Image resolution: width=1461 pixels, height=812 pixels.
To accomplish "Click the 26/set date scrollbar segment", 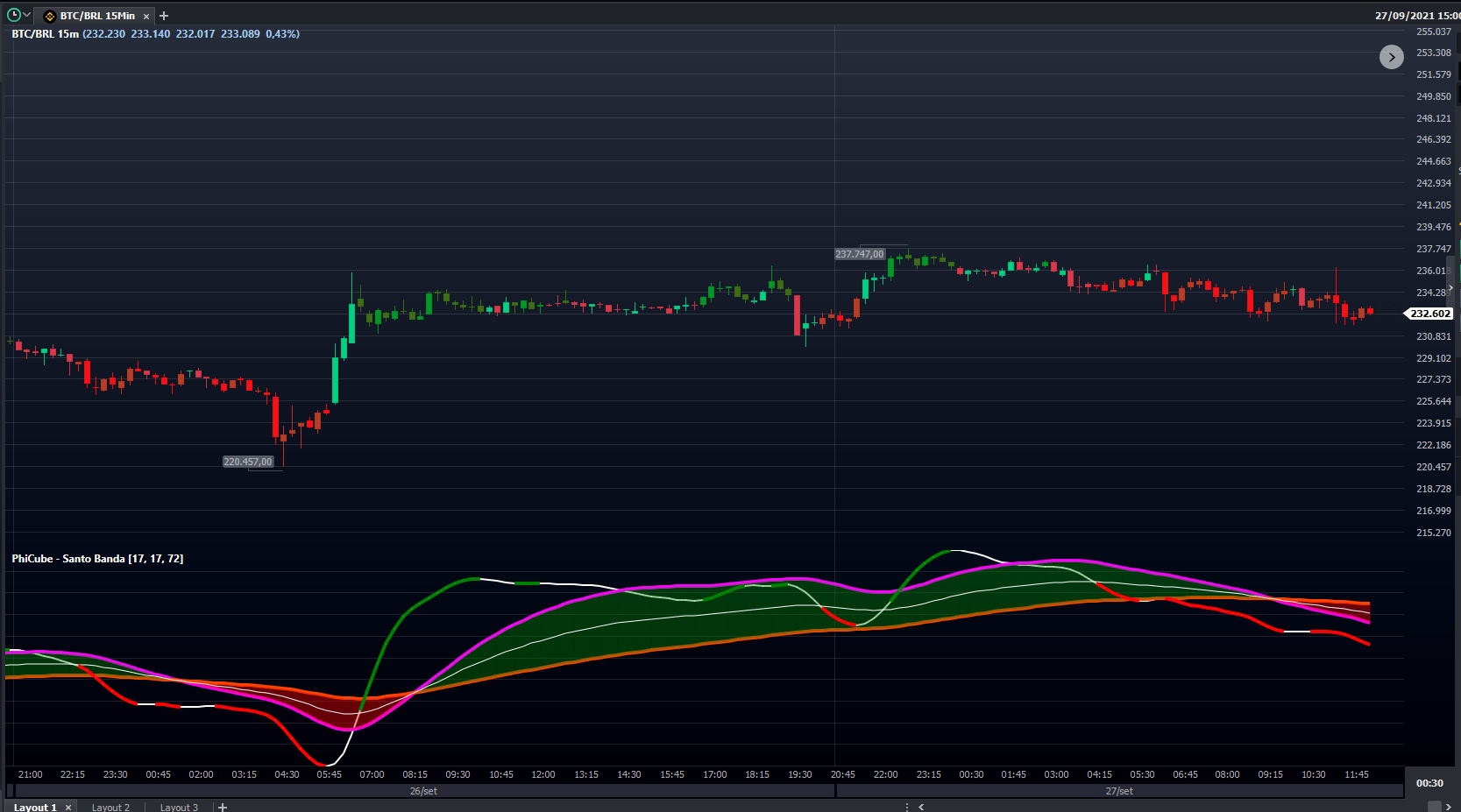I will click(x=423, y=791).
